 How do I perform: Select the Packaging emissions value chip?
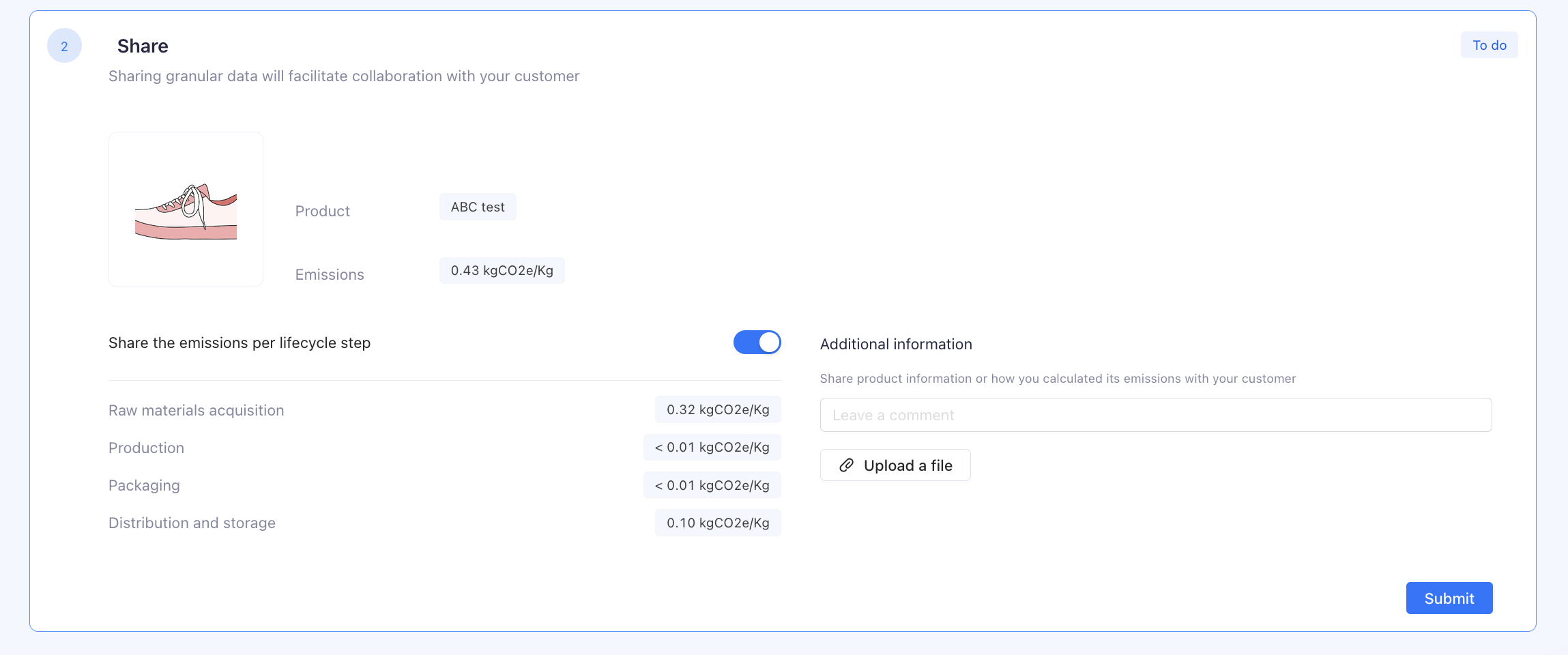point(712,486)
